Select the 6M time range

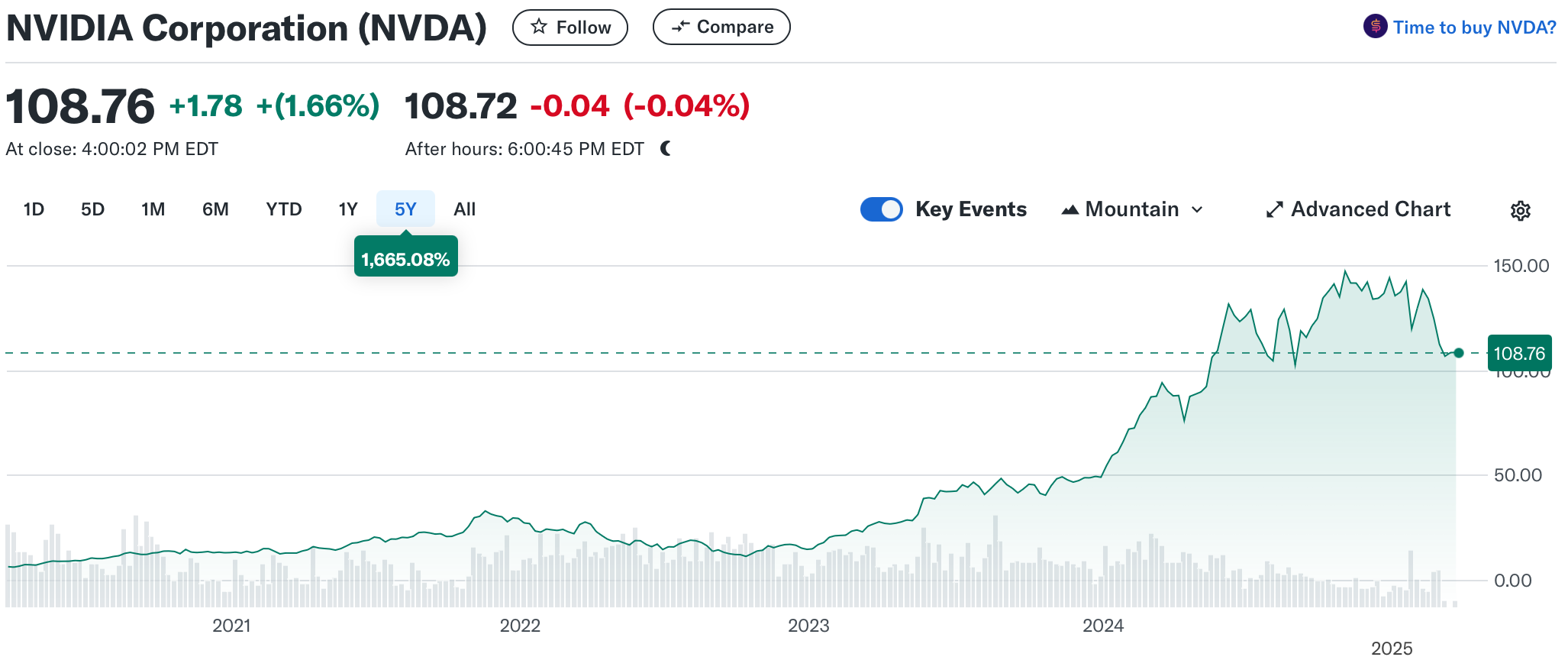(x=215, y=209)
